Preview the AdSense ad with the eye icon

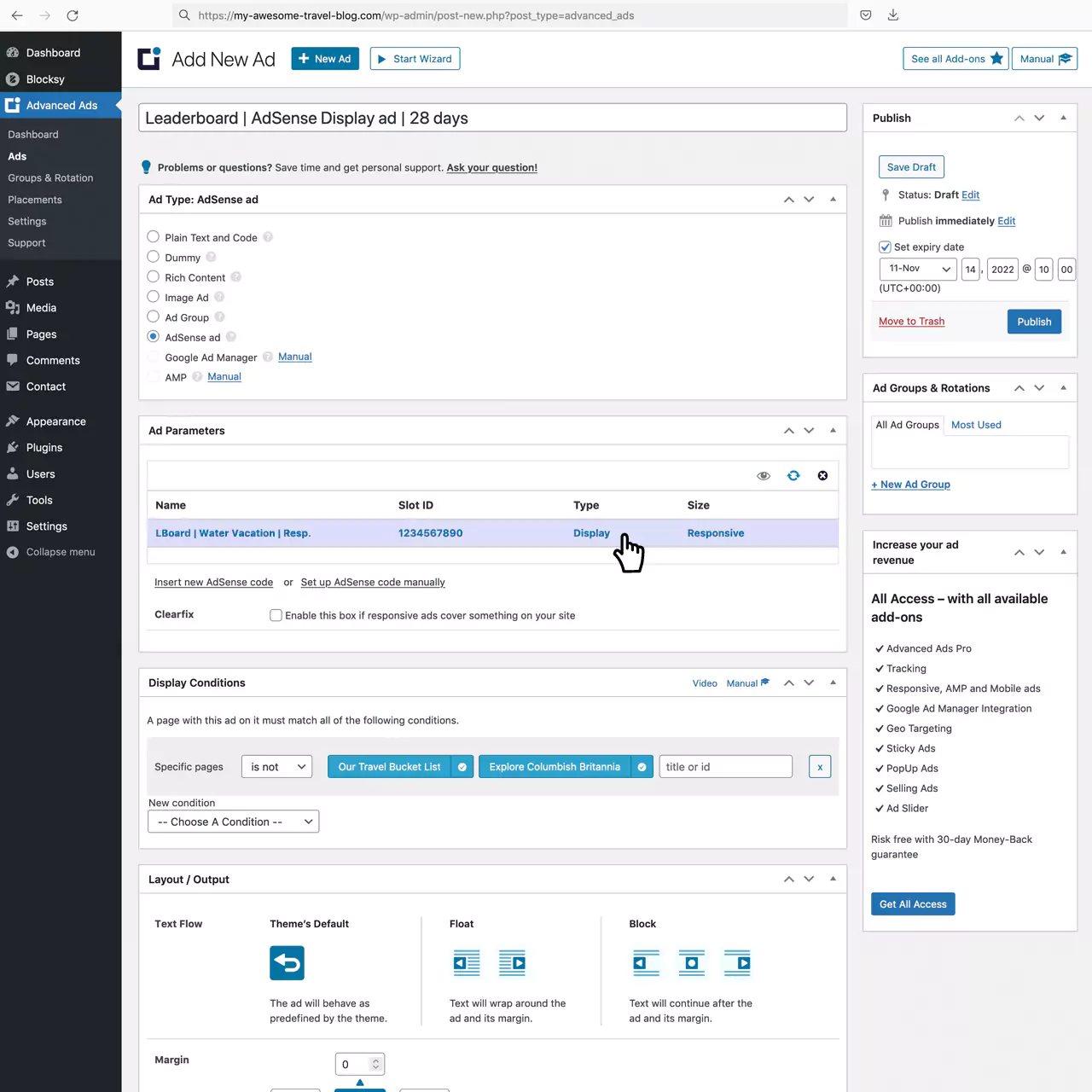point(764,476)
